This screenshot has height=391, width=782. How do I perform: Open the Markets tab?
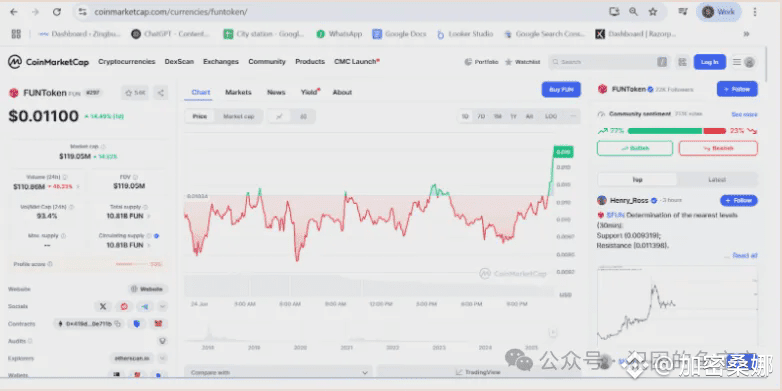pos(238,92)
